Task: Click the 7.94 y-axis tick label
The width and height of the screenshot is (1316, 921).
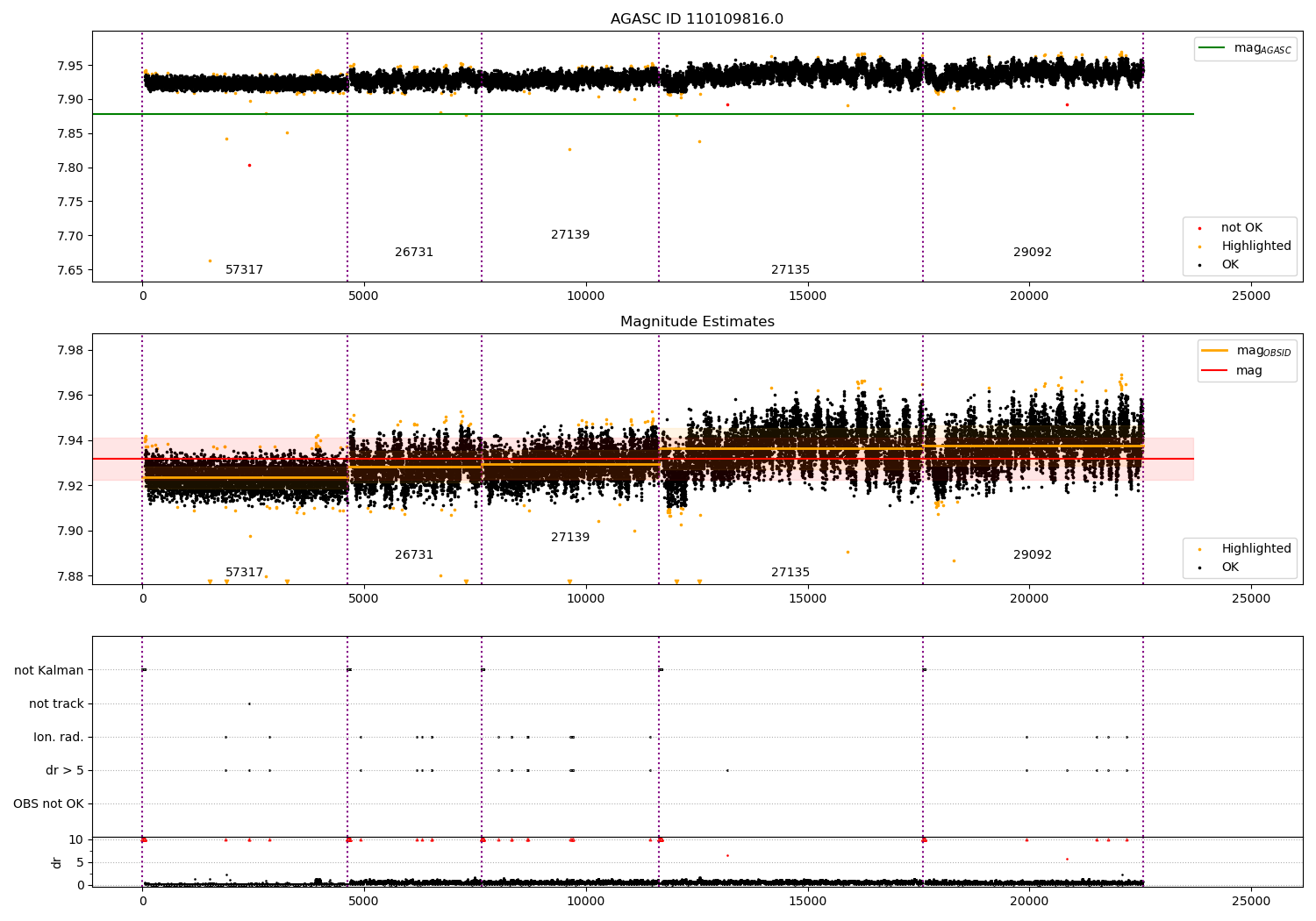Action: pyautogui.click(x=70, y=441)
